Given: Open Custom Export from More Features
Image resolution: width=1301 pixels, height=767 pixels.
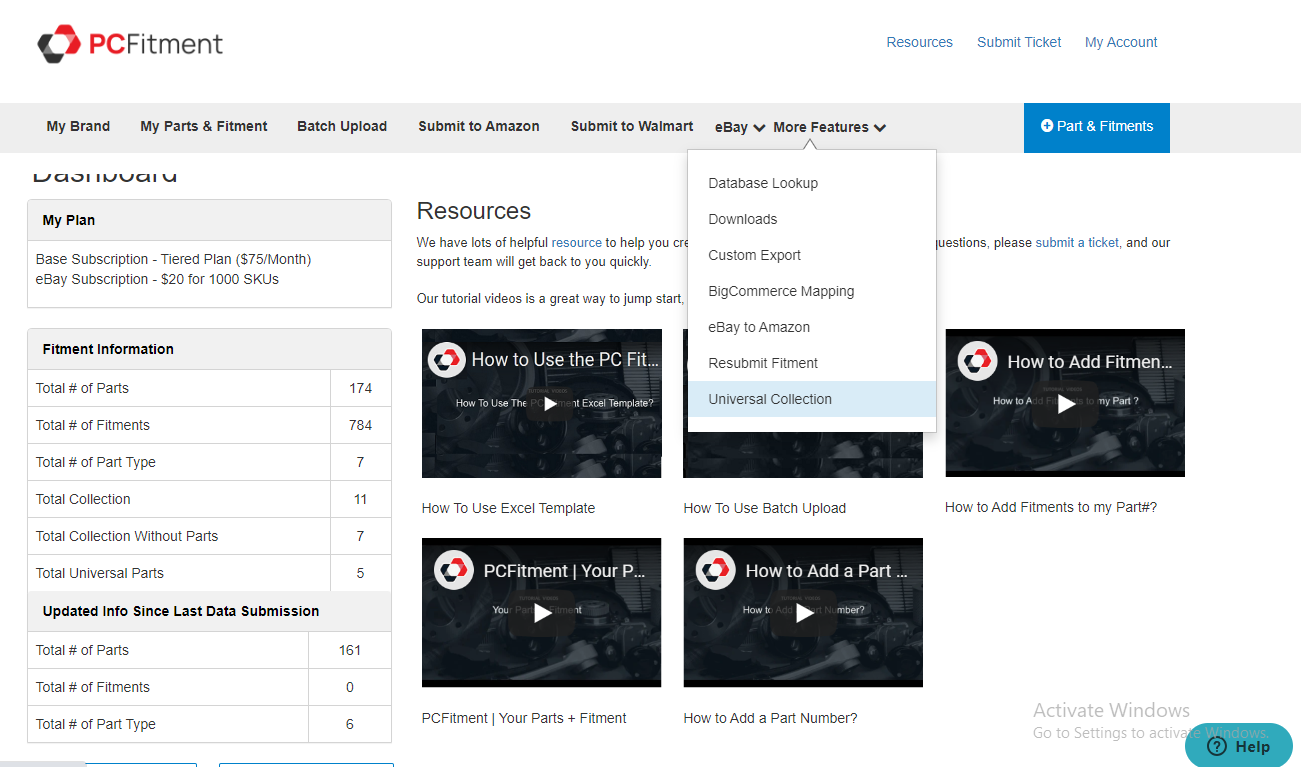Looking at the screenshot, I should 754,255.
